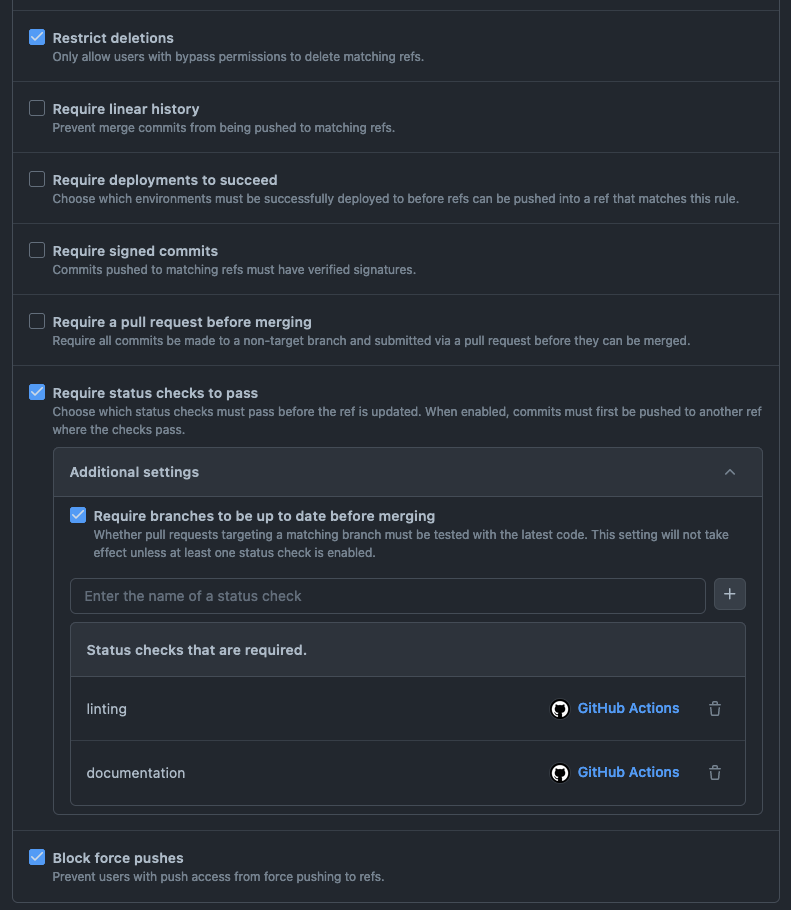
Task: Open GitHub Actions link for linting
Action: [x=628, y=708]
